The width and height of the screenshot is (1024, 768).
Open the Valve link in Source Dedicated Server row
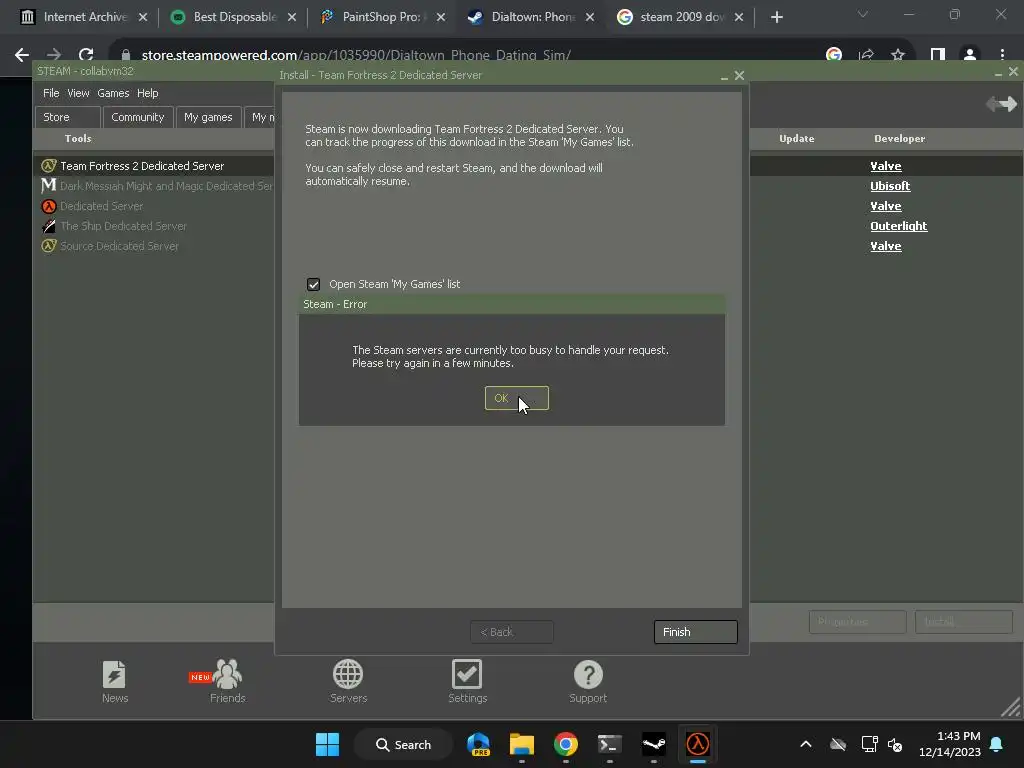886,246
